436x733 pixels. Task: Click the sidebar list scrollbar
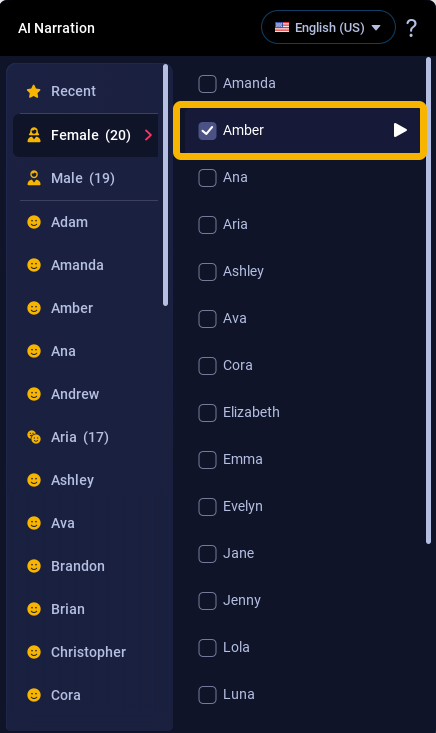[165, 185]
